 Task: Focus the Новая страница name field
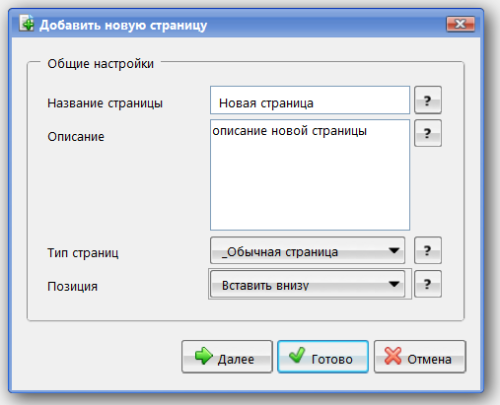tap(310, 100)
